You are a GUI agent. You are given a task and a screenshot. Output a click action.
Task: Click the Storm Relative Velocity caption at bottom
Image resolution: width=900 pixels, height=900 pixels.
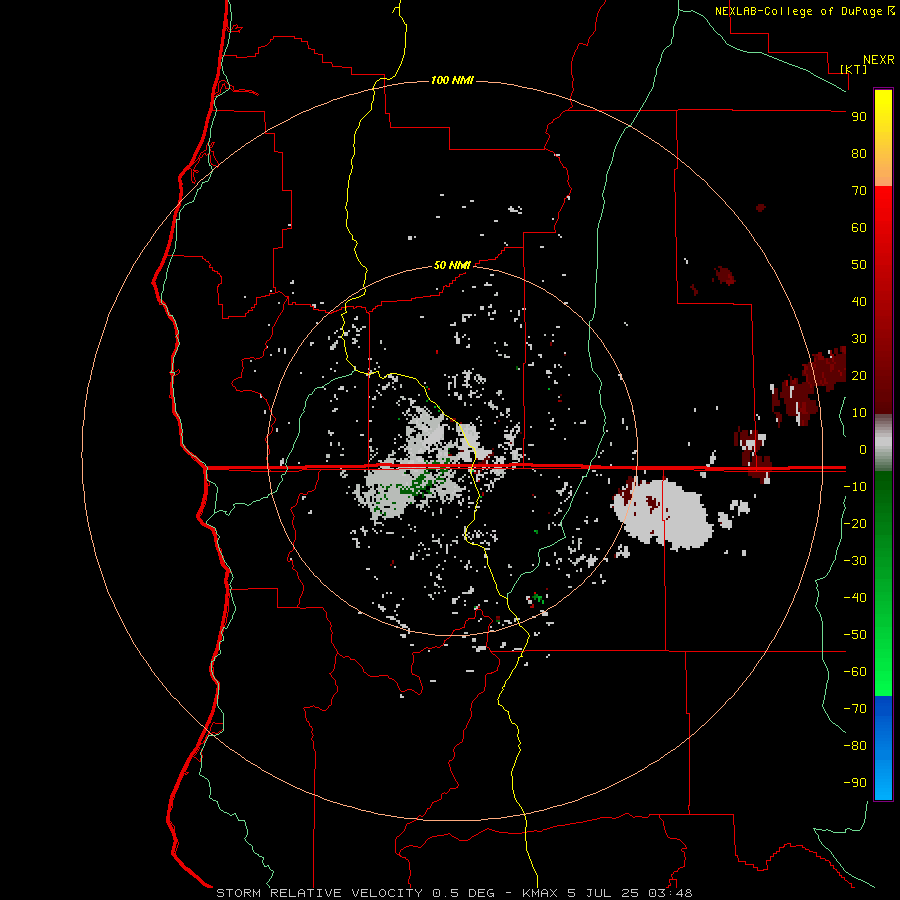(x=454, y=893)
